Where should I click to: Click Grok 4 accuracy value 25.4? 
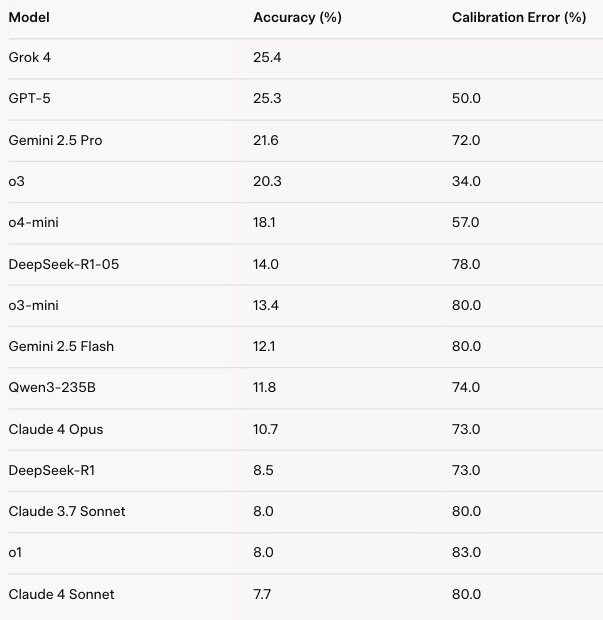click(x=267, y=57)
